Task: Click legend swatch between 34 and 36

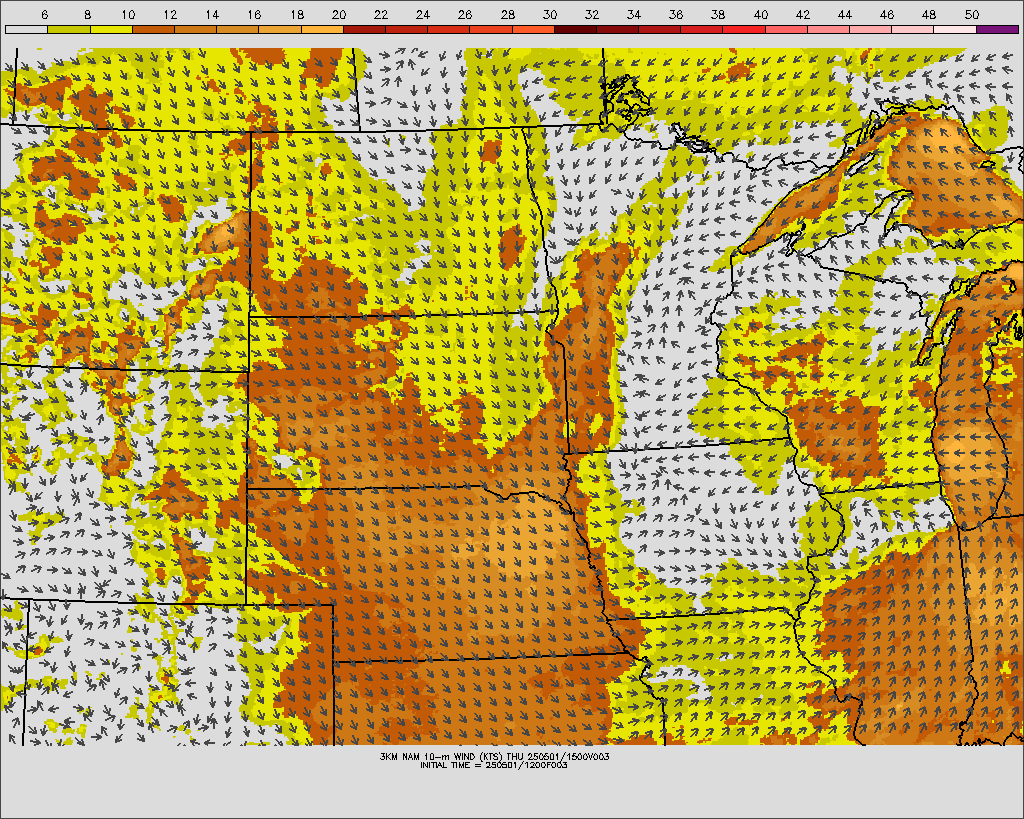Action: click(660, 29)
